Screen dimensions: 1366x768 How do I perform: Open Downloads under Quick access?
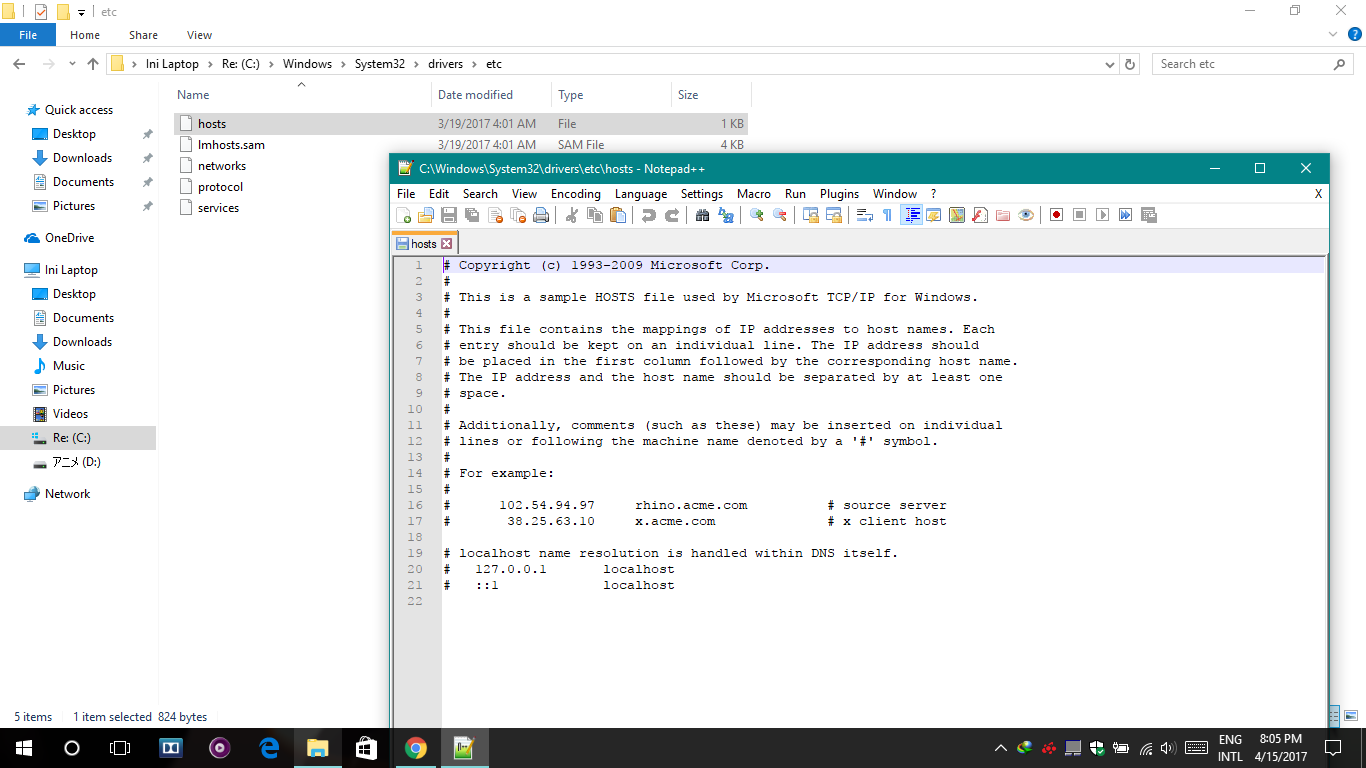coord(82,158)
